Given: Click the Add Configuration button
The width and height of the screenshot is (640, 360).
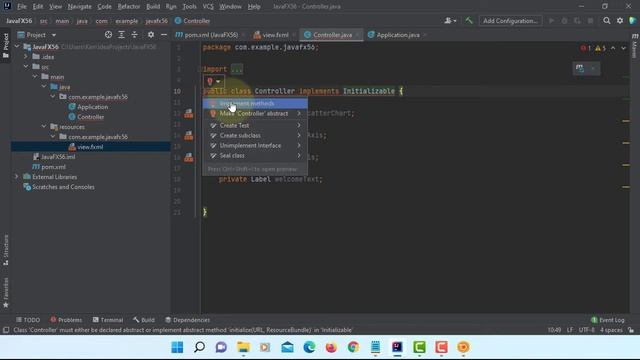Looking at the screenshot, I should point(510,21).
